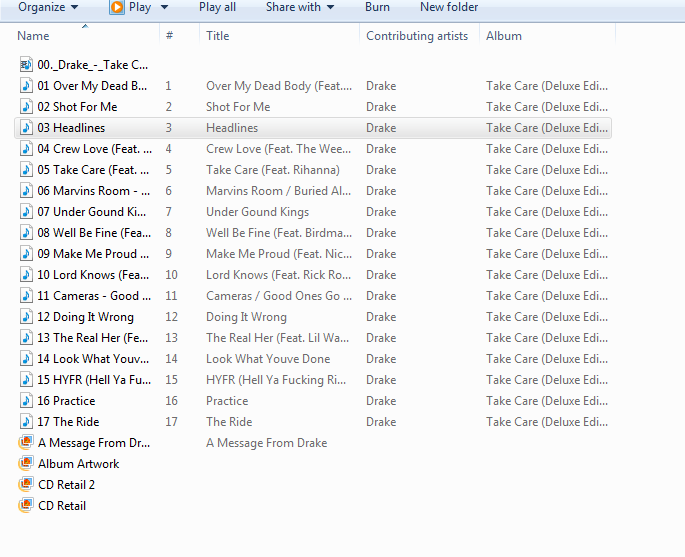Click the Burn toolbar button

[x=377, y=7]
